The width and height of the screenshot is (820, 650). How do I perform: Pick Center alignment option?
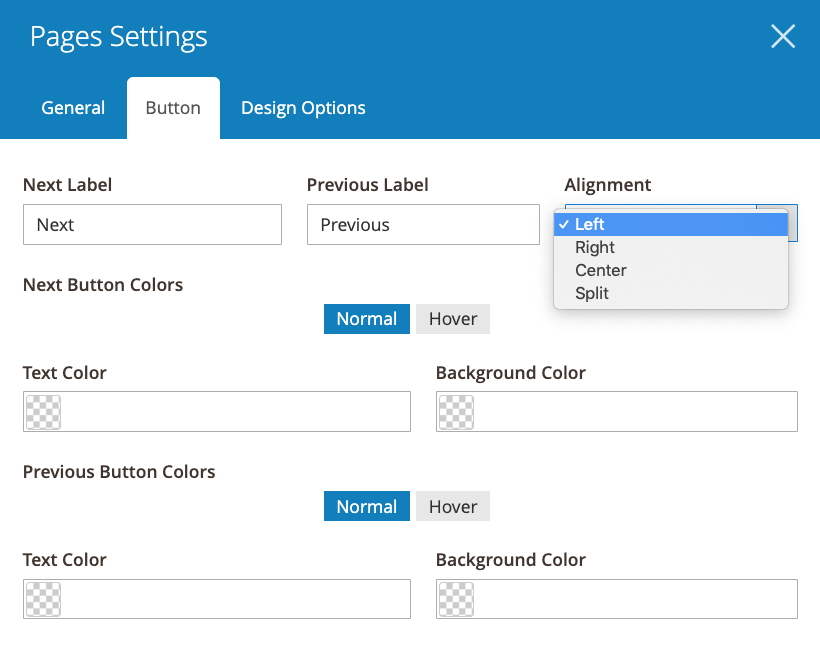600,270
